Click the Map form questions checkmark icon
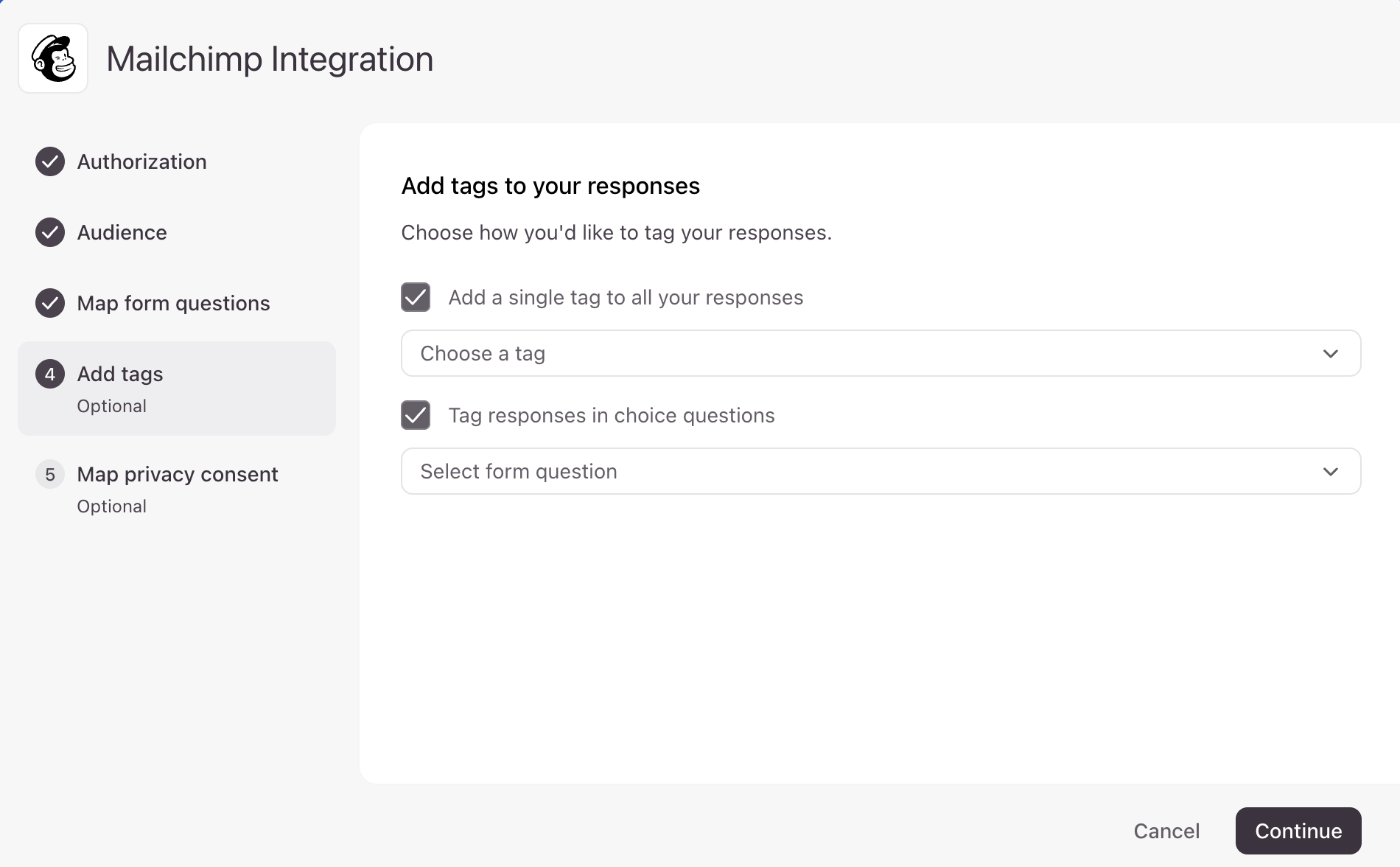 click(50, 303)
